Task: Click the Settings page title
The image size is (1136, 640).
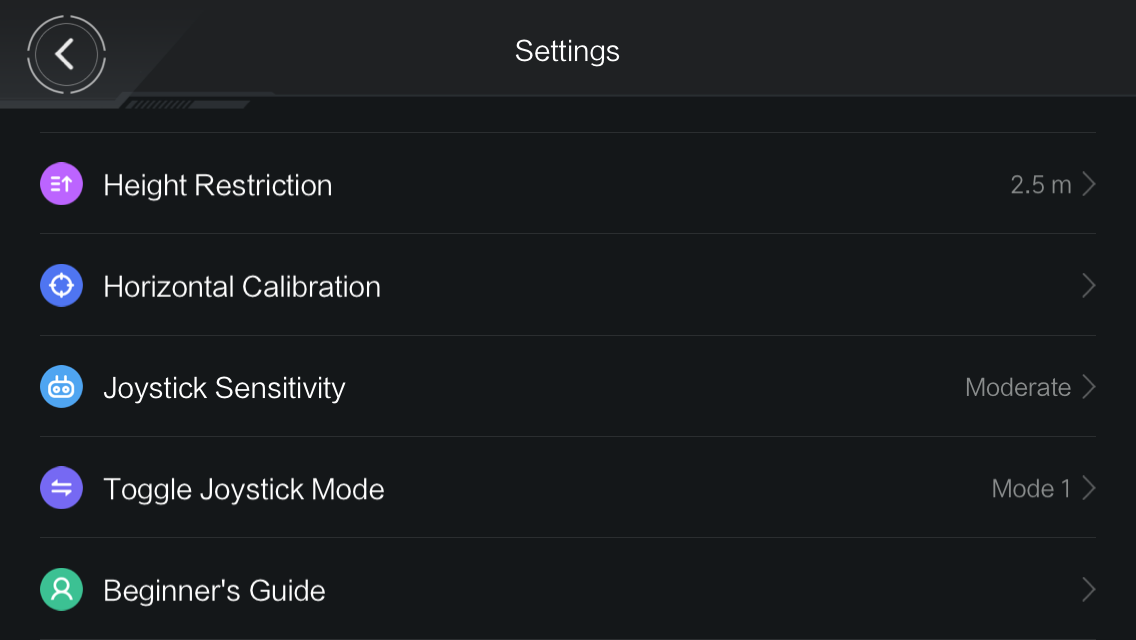Action: coord(567,51)
